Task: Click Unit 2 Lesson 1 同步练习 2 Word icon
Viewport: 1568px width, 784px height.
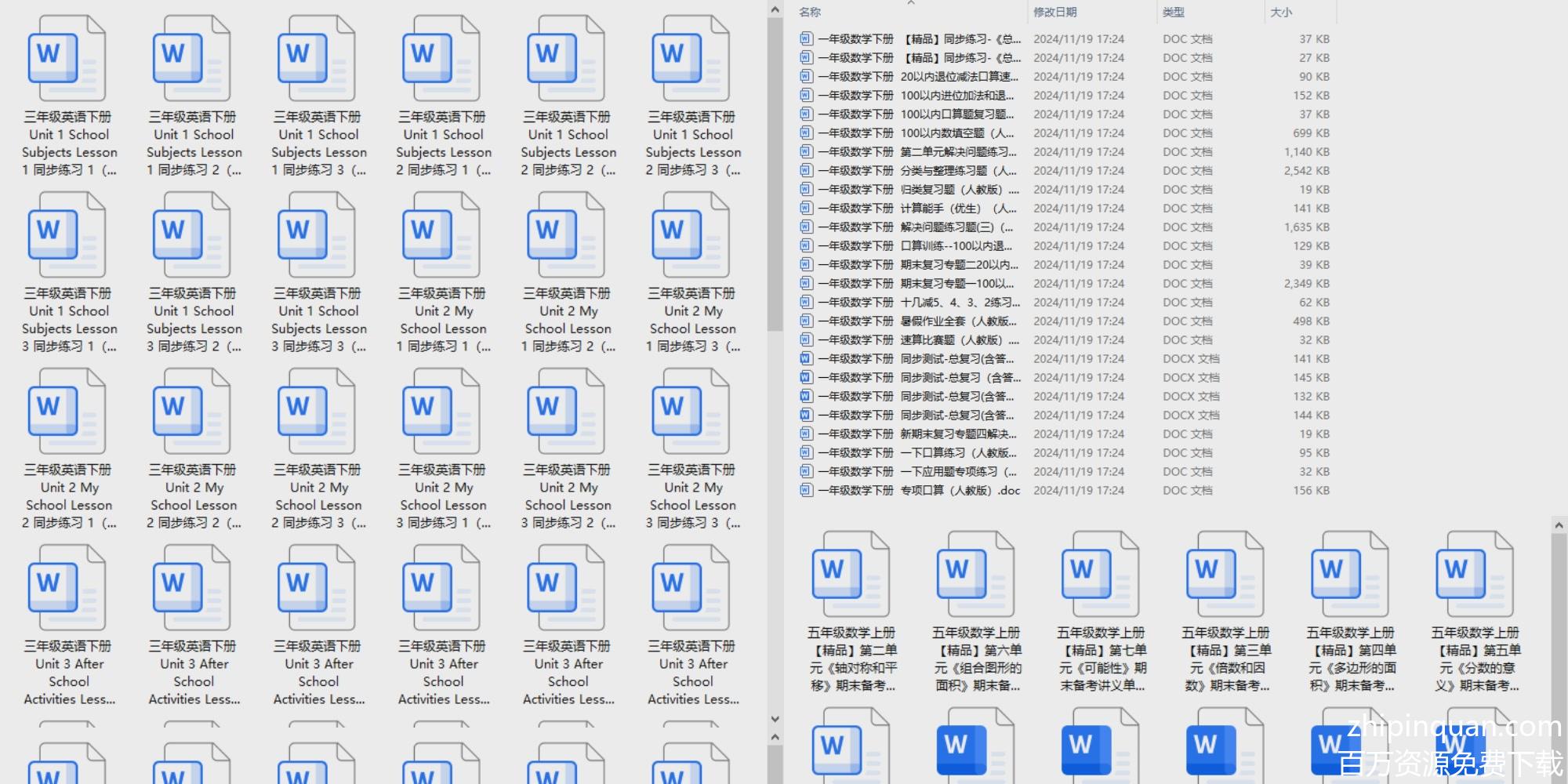Action: (x=565, y=235)
